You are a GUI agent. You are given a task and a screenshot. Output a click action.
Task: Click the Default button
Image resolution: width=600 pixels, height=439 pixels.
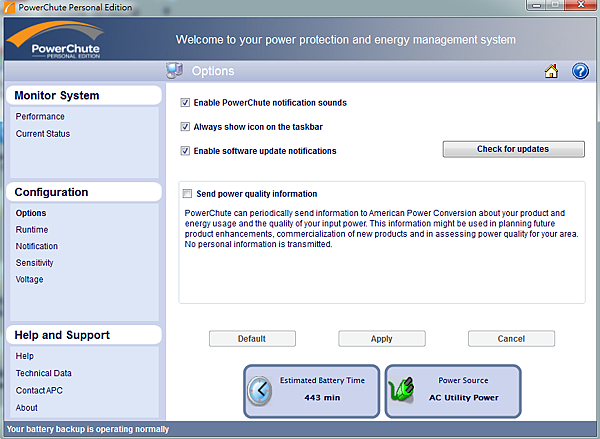click(252, 339)
